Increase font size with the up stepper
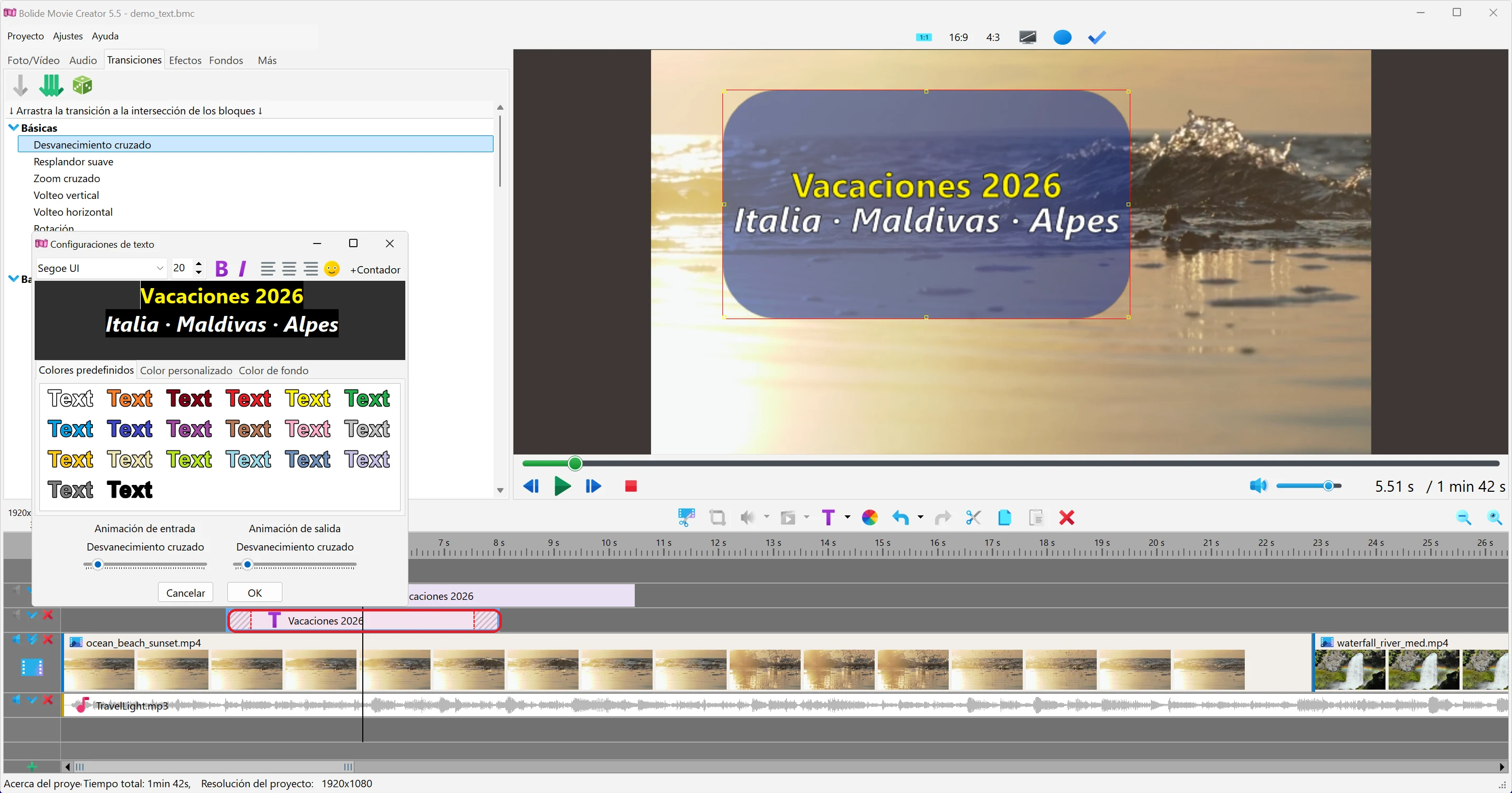This screenshot has width=1512, height=793. [199, 263]
